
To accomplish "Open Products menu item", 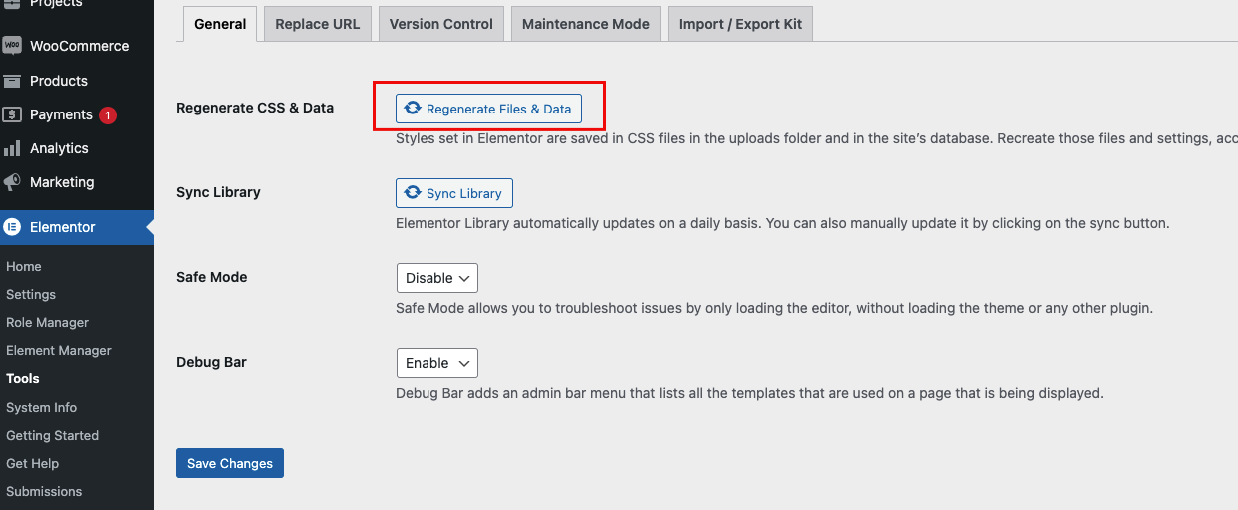I will point(77,81).
